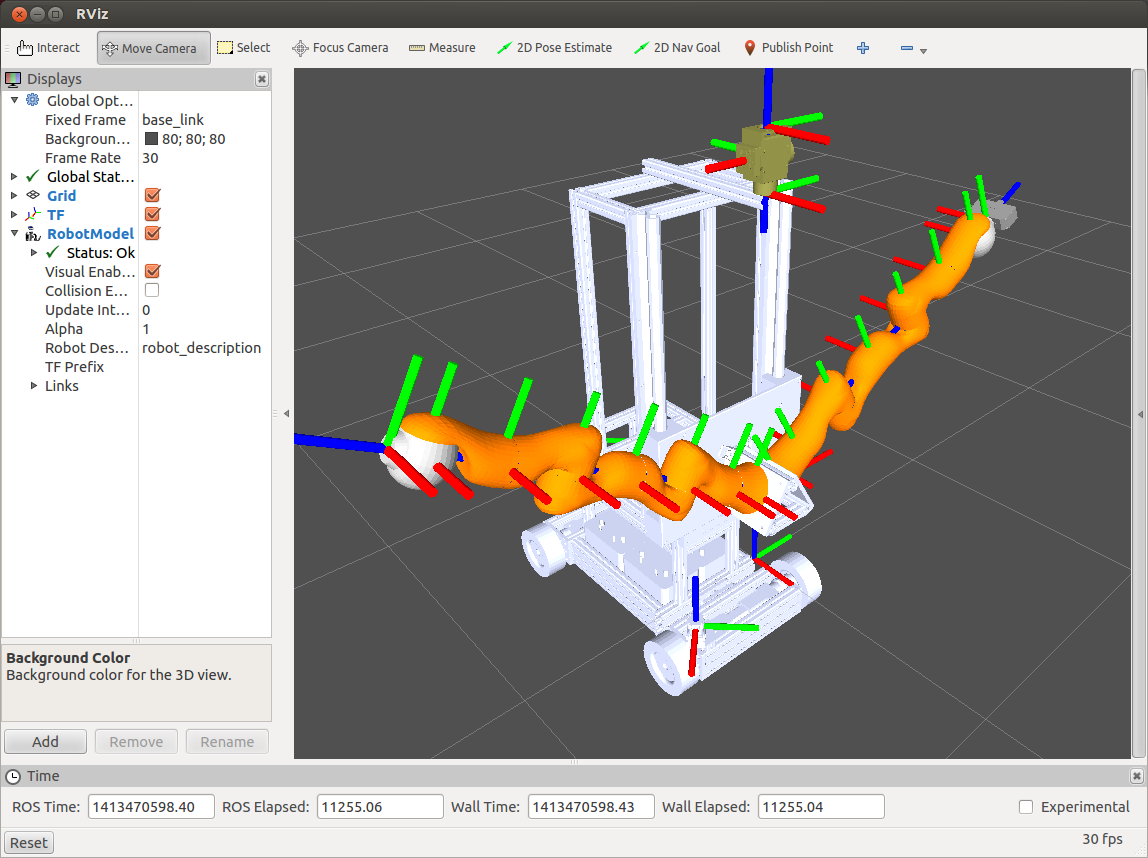This screenshot has height=858, width=1148.
Task: Click the blue plus add-tool icon
Action: (863, 48)
